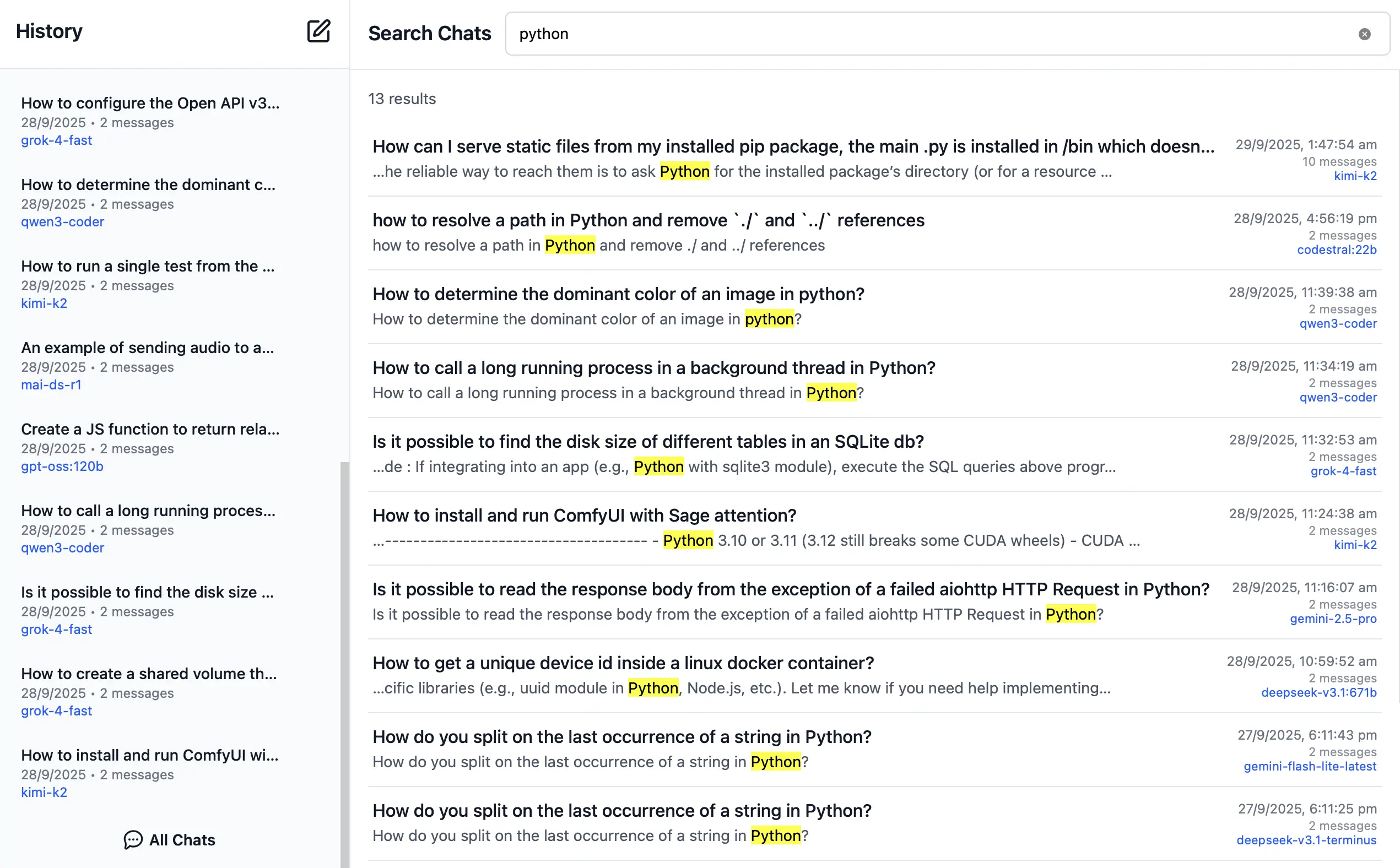Open 'How to create a shared volume' chat

(149, 674)
